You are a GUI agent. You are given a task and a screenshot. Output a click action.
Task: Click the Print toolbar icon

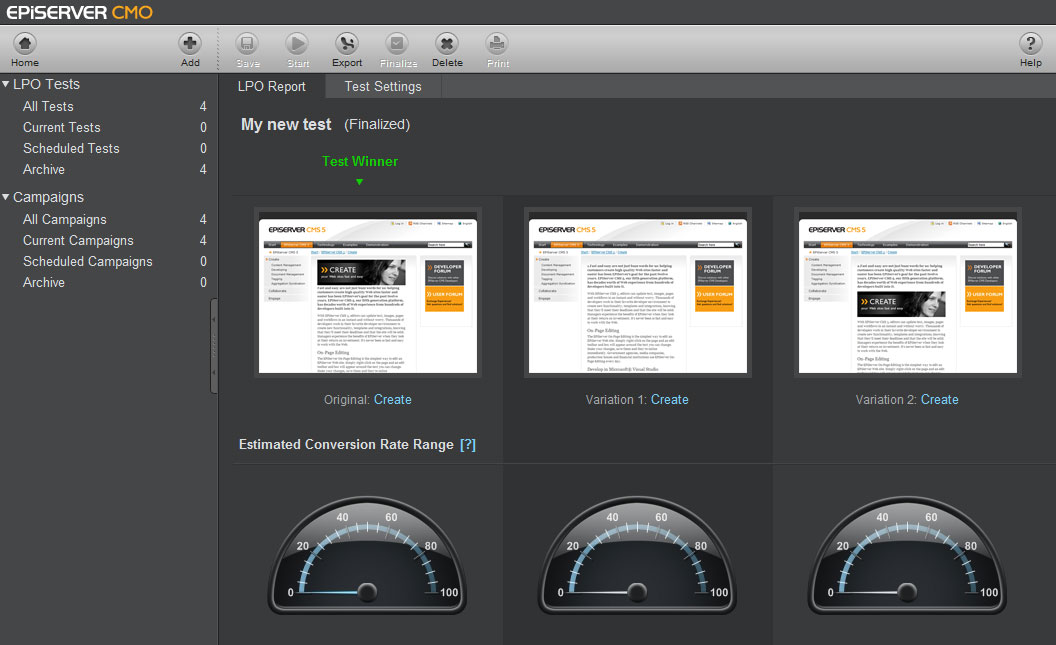[x=497, y=45]
